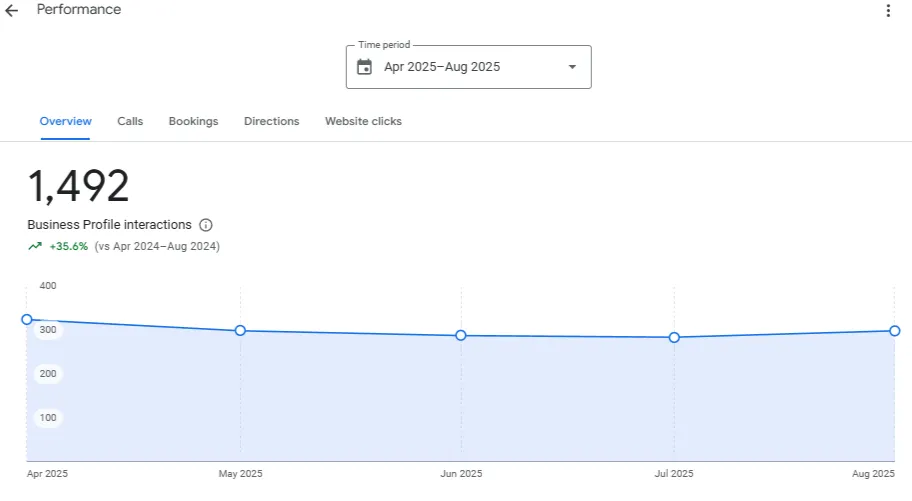Open the Website clicks tab

(x=363, y=121)
